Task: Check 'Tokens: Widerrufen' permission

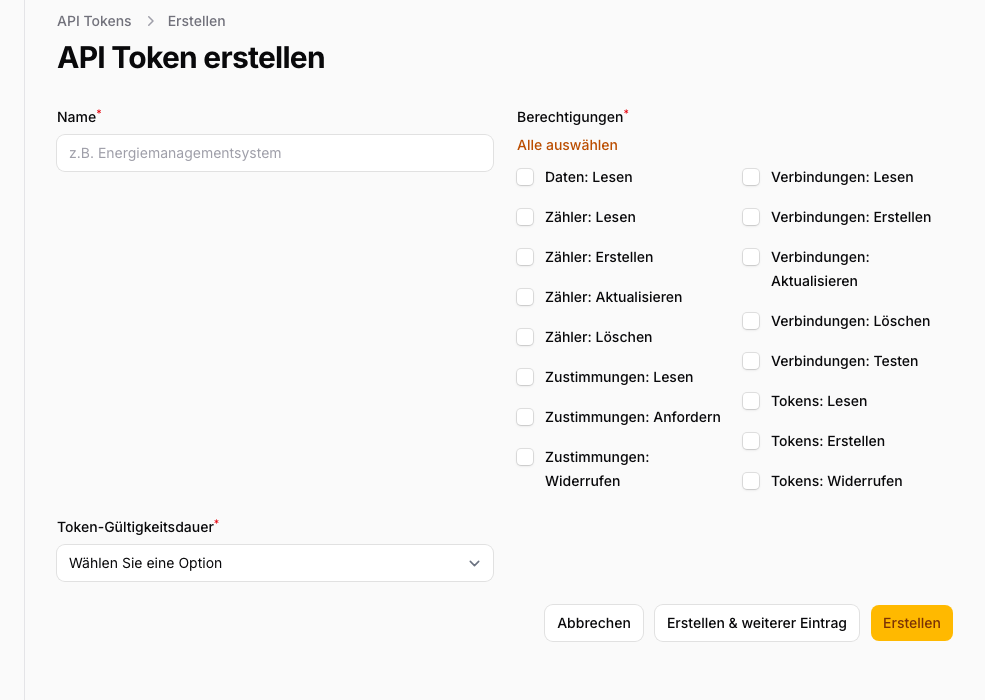Action: [751, 481]
